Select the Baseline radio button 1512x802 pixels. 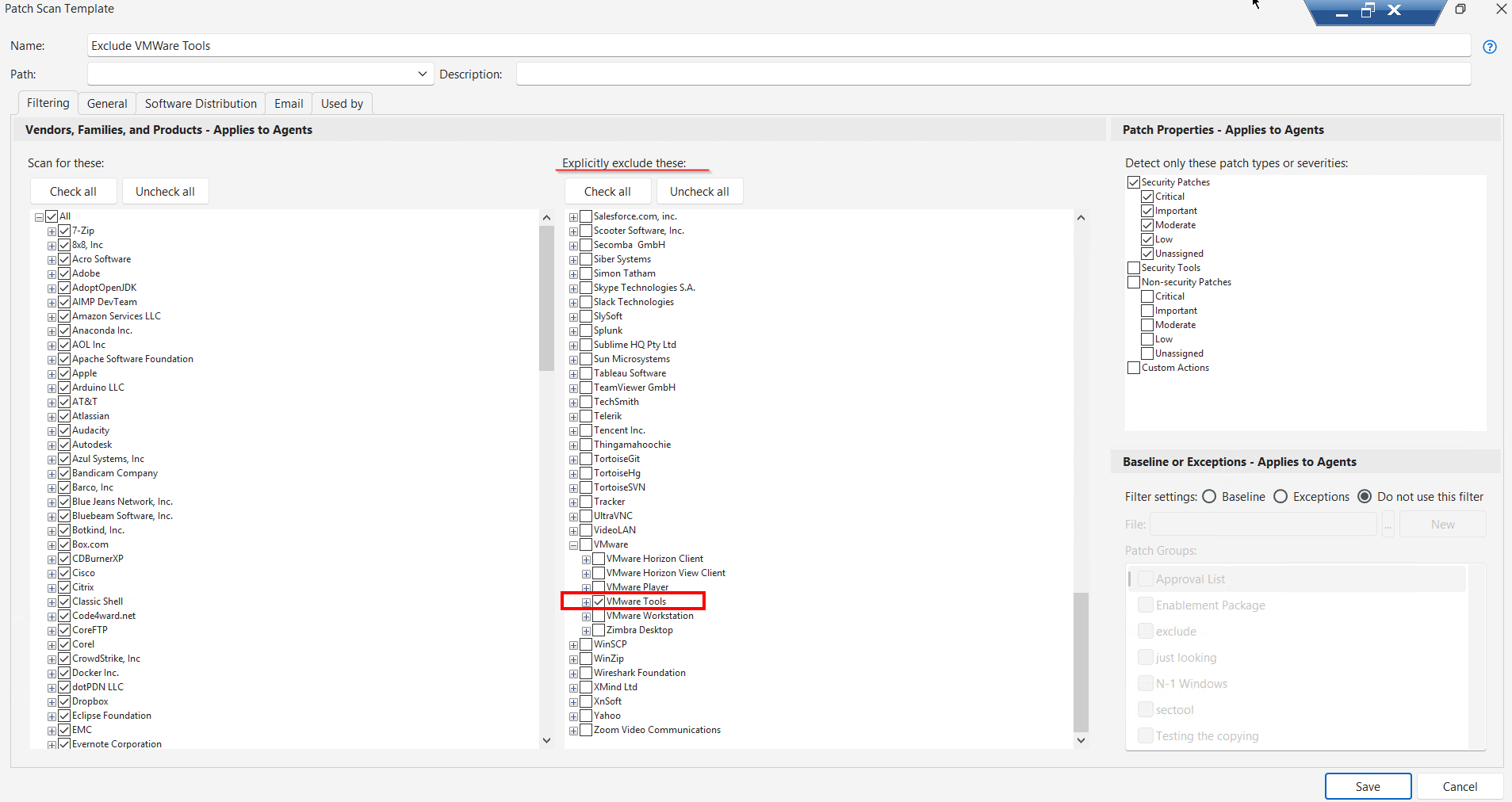pos(1209,497)
